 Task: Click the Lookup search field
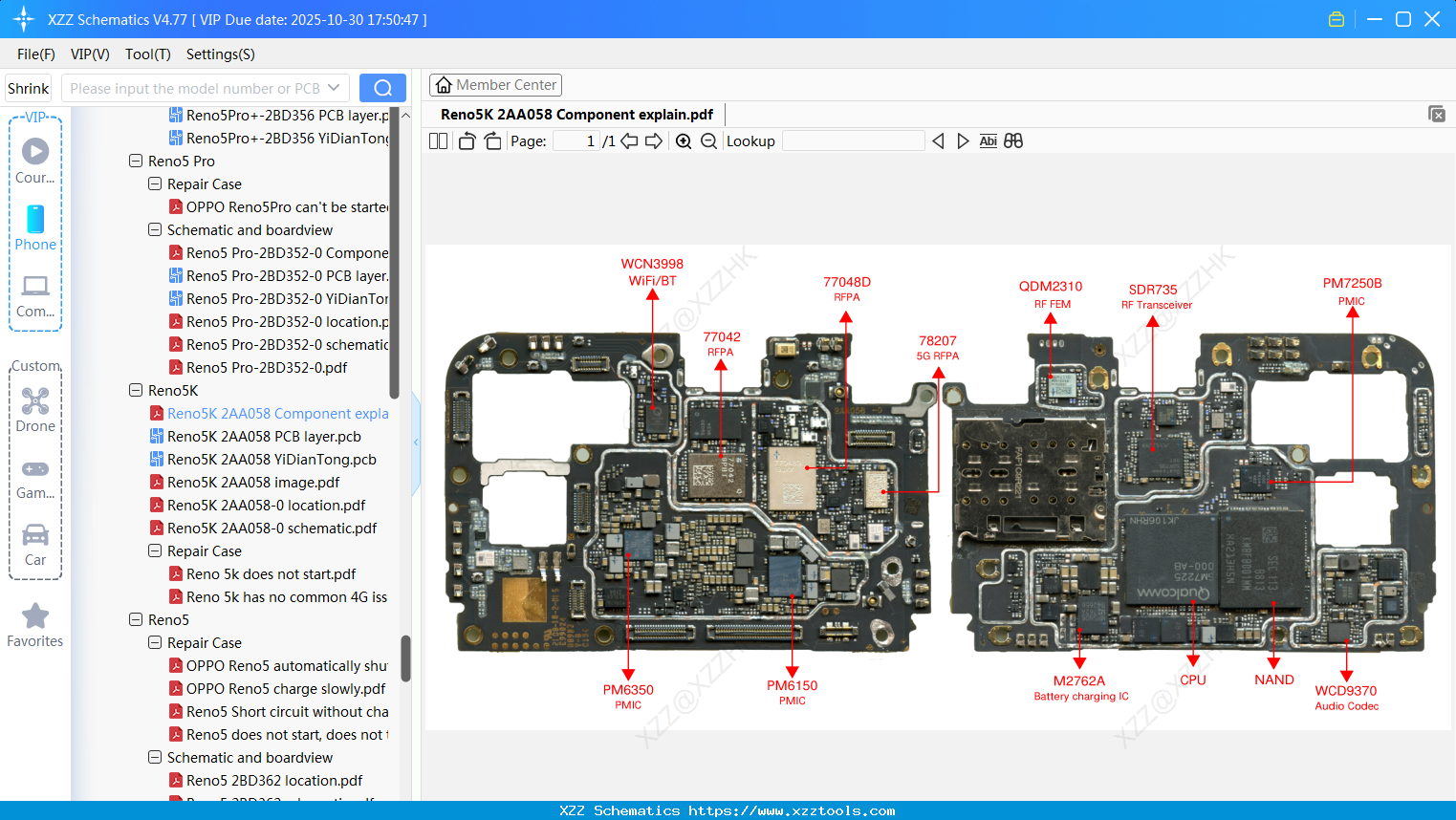coord(853,140)
